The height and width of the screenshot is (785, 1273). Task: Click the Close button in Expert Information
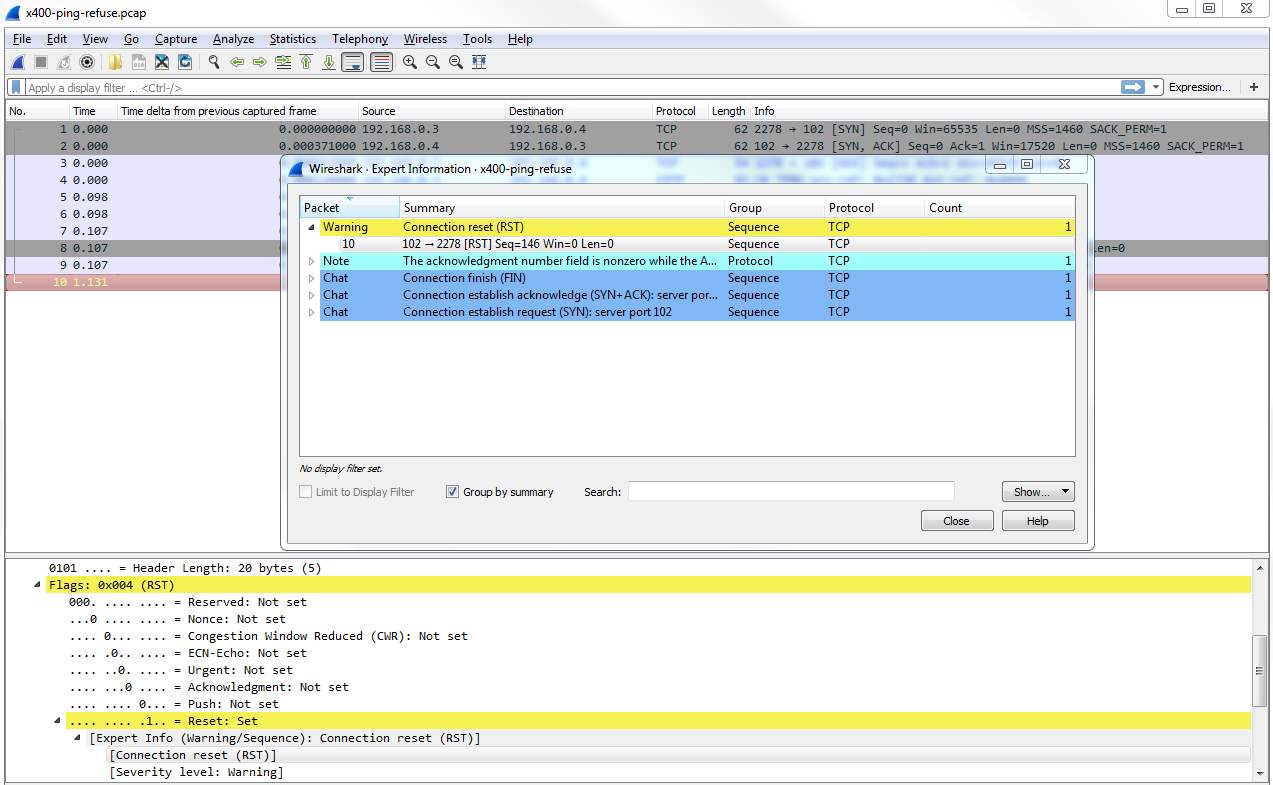(956, 521)
